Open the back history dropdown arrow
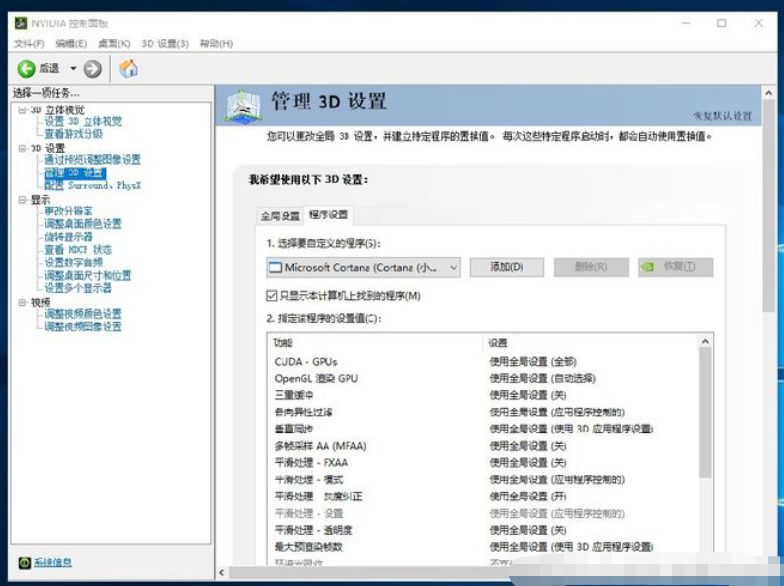This screenshot has height=586, width=784. click(x=73, y=68)
